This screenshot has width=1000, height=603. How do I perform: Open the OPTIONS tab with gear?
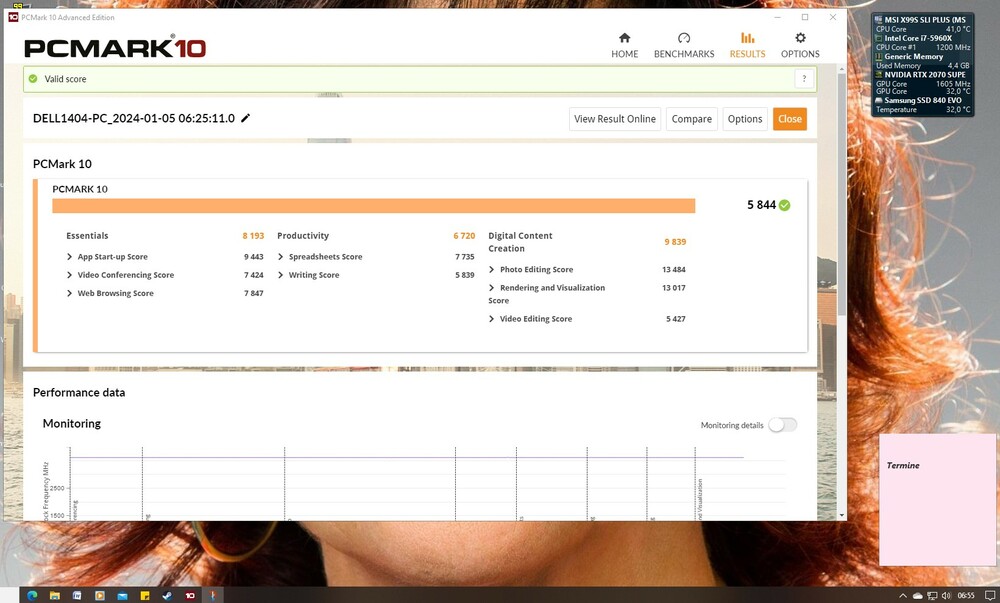[800, 46]
